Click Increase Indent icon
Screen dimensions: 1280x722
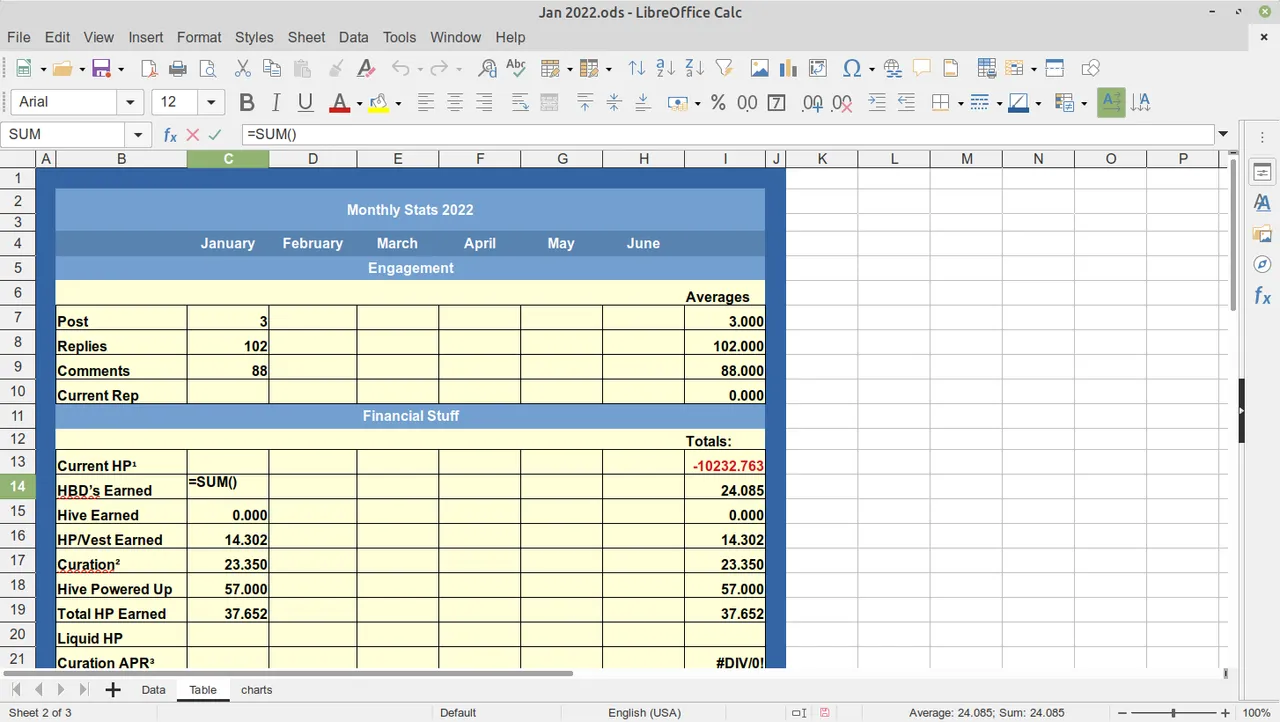877,102
